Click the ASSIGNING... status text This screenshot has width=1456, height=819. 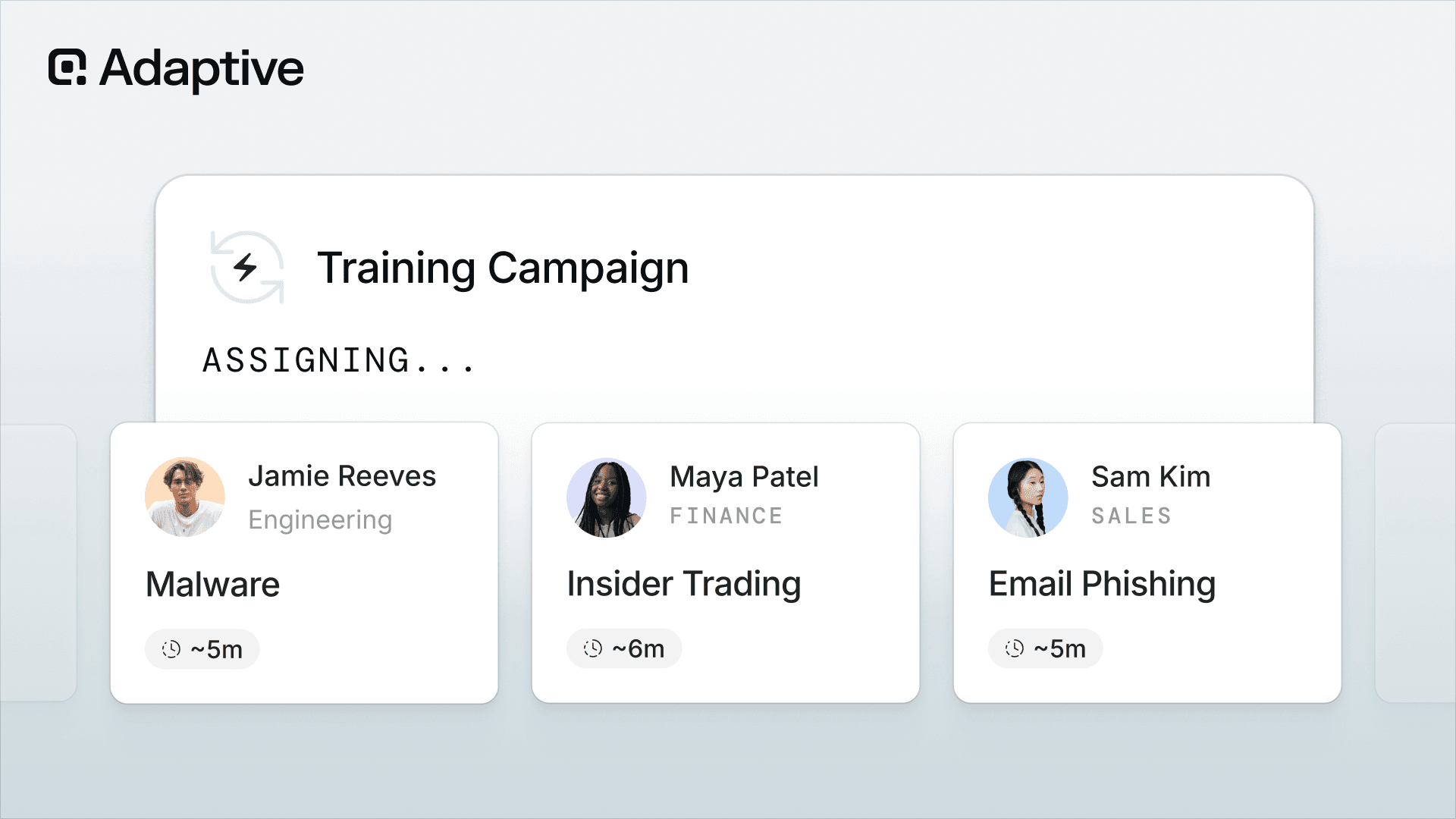point(338,360)
